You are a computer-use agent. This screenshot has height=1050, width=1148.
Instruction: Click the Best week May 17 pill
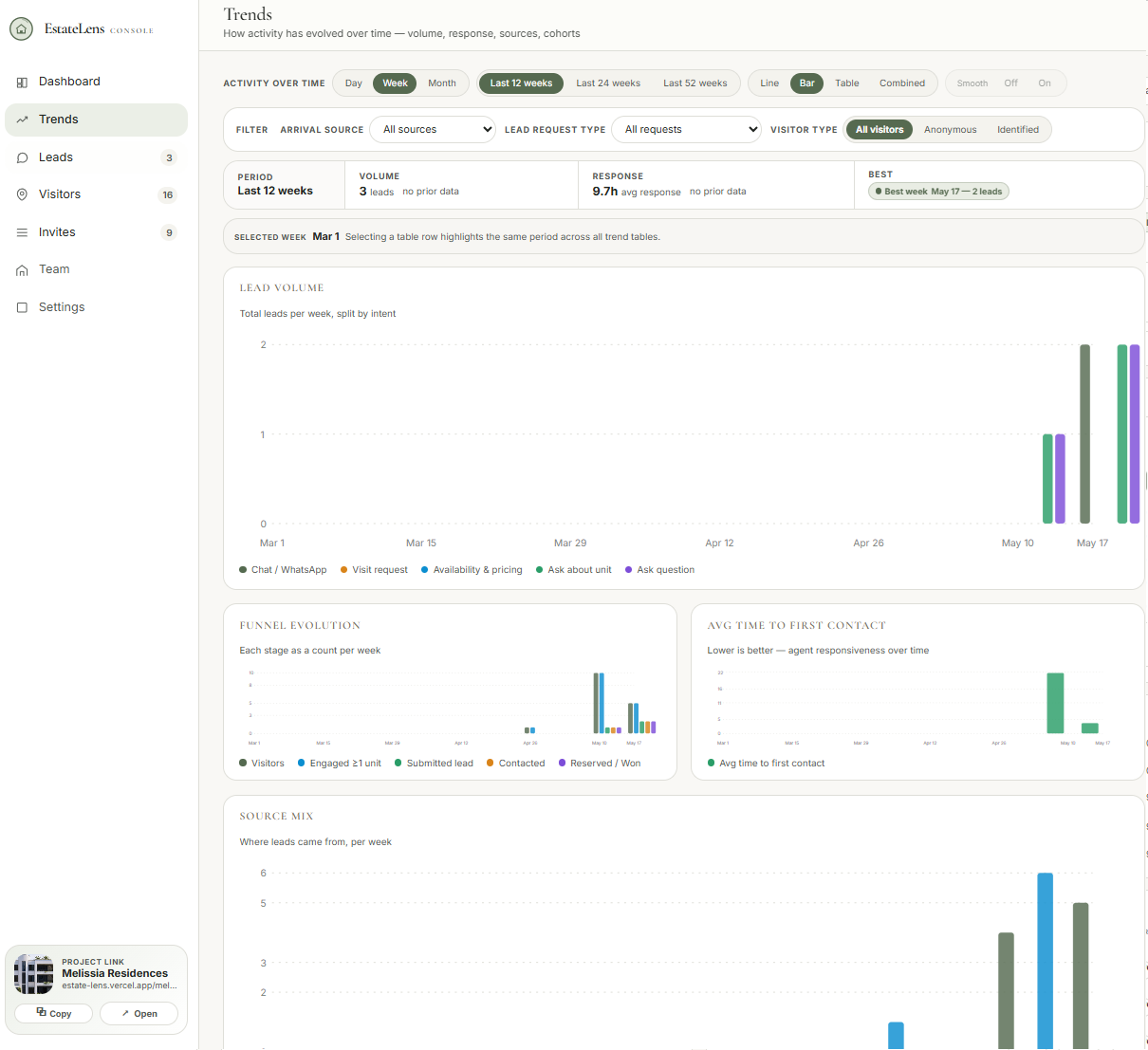(x=938, y=192)
